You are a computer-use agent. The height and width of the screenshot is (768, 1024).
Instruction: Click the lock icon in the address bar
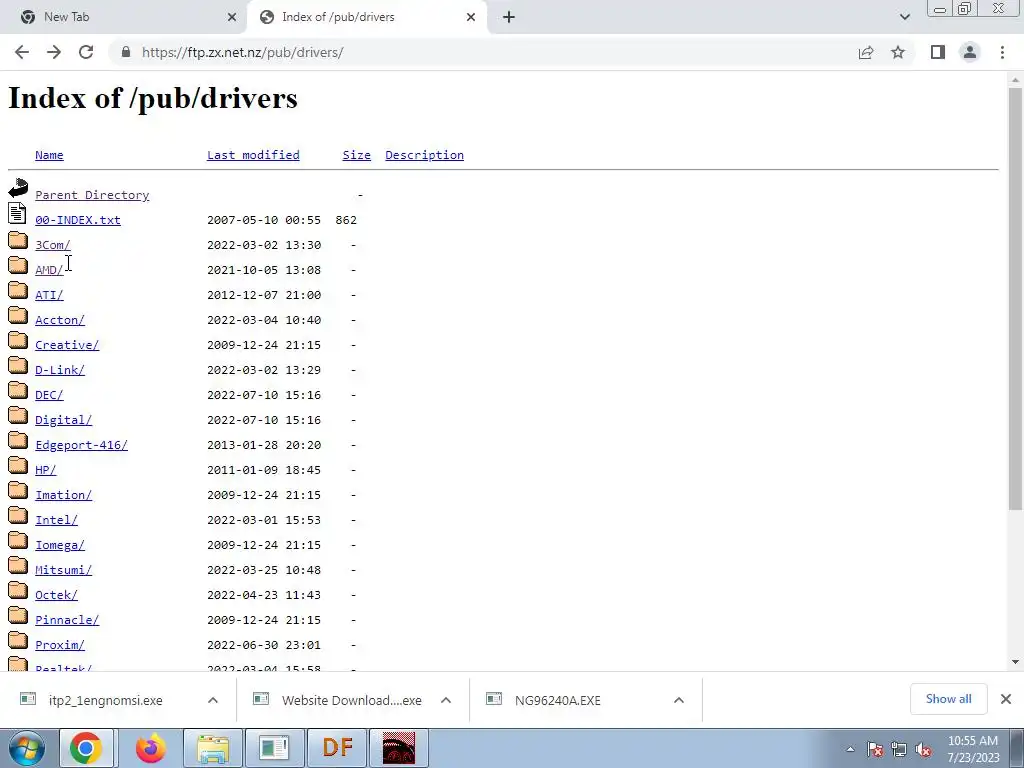(x=126, y=52)
